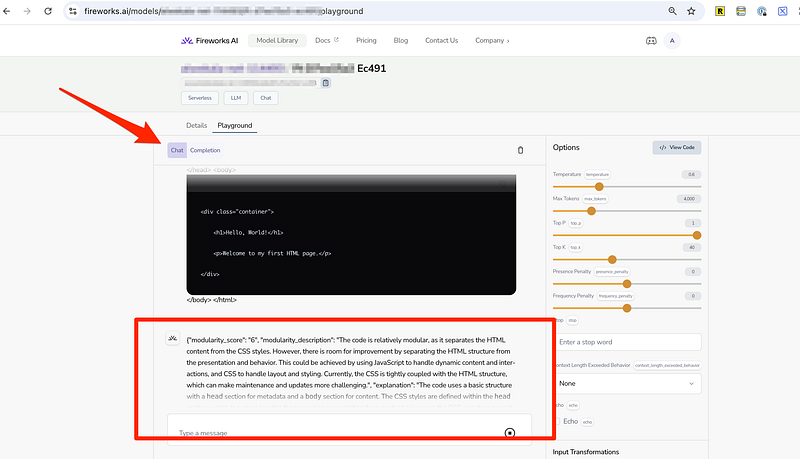Switch to the Details tab
Image resolution: width=800 pixels, height=459 pixels.
[x=196, y=125]
